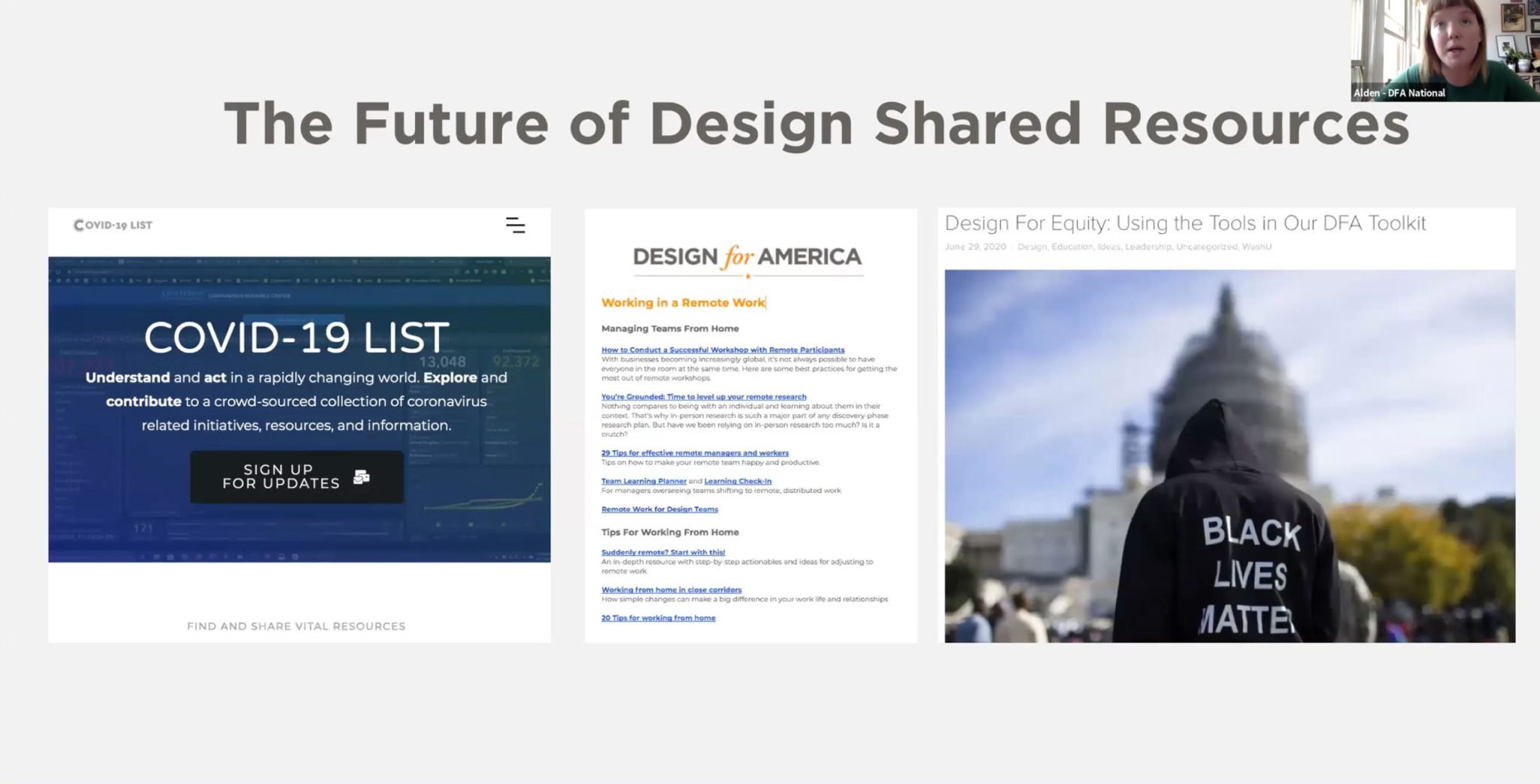Select the 'Uncategorized' tag under blog title

tap(1207, 247)
